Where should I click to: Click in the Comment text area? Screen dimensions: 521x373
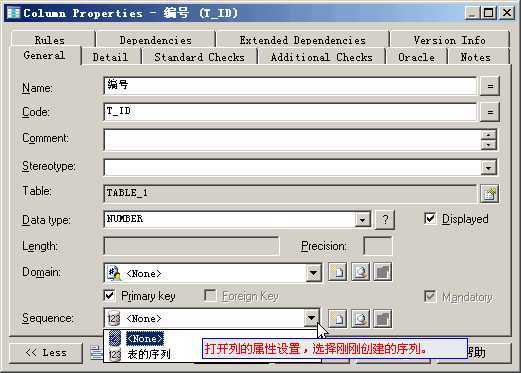(x=293, y=140)
